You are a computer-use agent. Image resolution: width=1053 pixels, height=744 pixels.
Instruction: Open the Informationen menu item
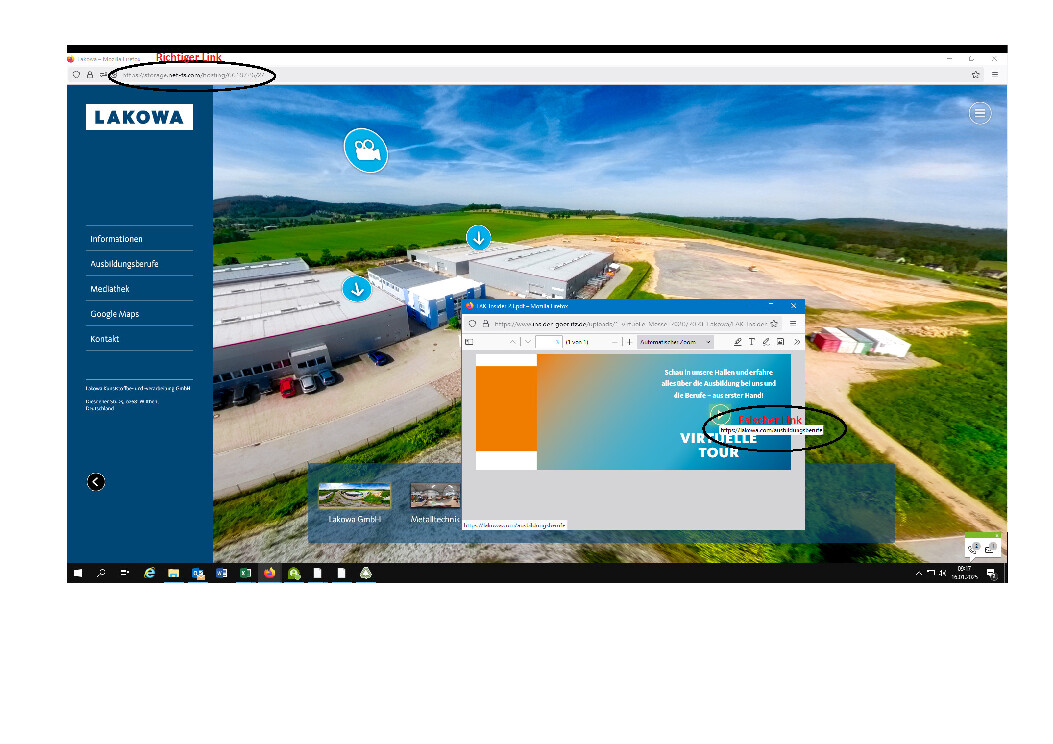tap(139, 239)
